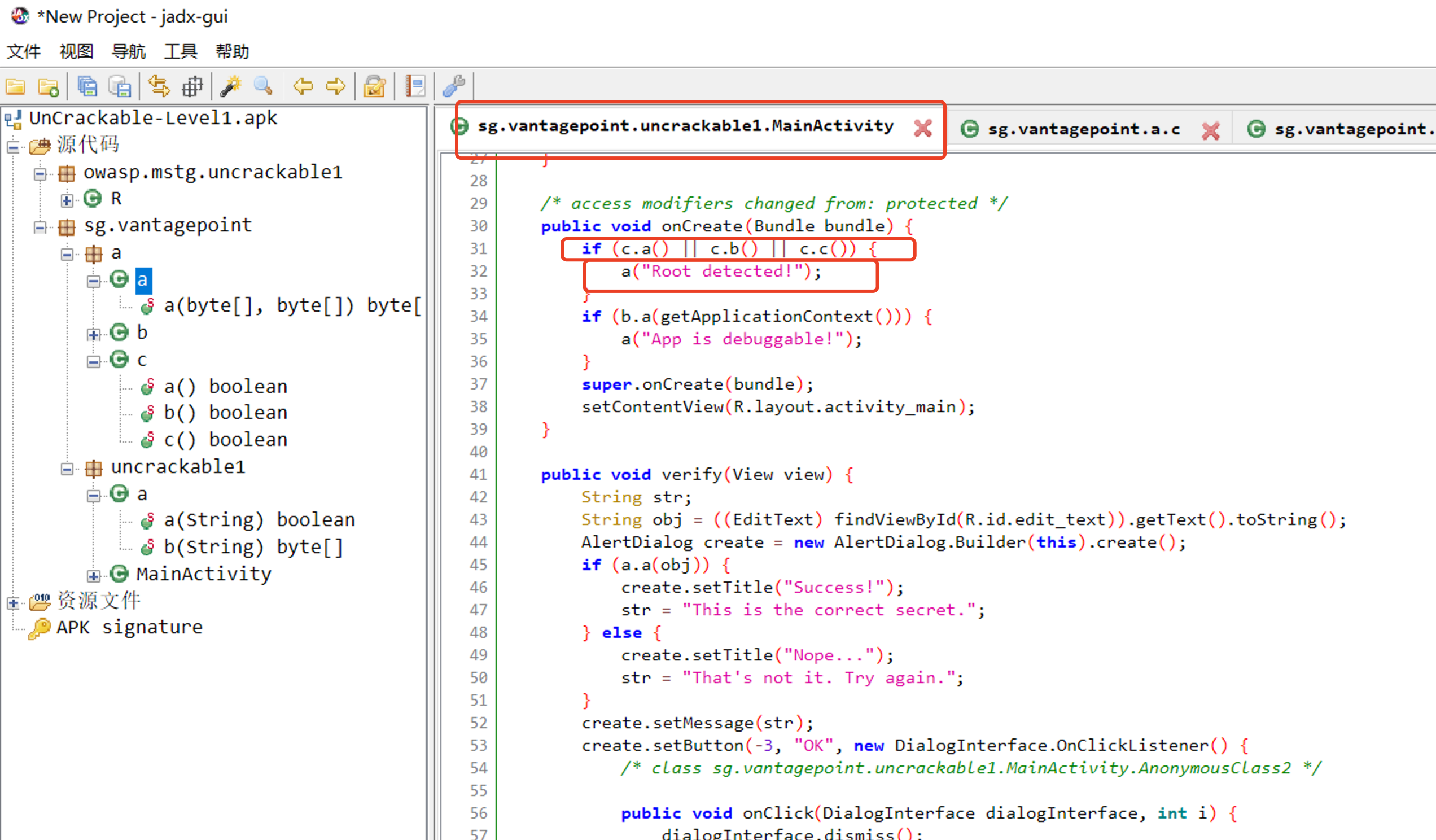Viewport: 1436px width, 840px height.
Task: Open text search with wand icon
Action: (231, 86)
